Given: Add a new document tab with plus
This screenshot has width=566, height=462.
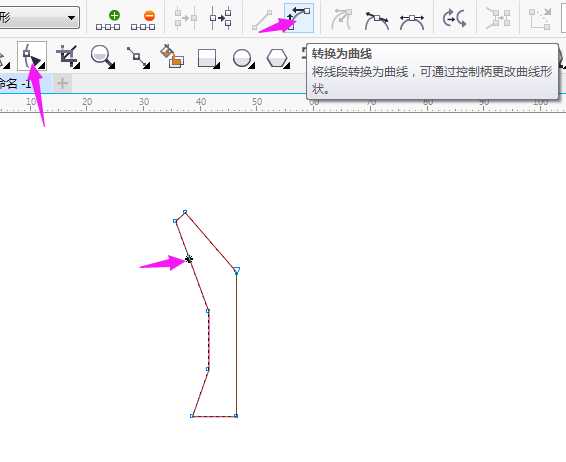Looking at the screenshot, I should pos(62,84).
